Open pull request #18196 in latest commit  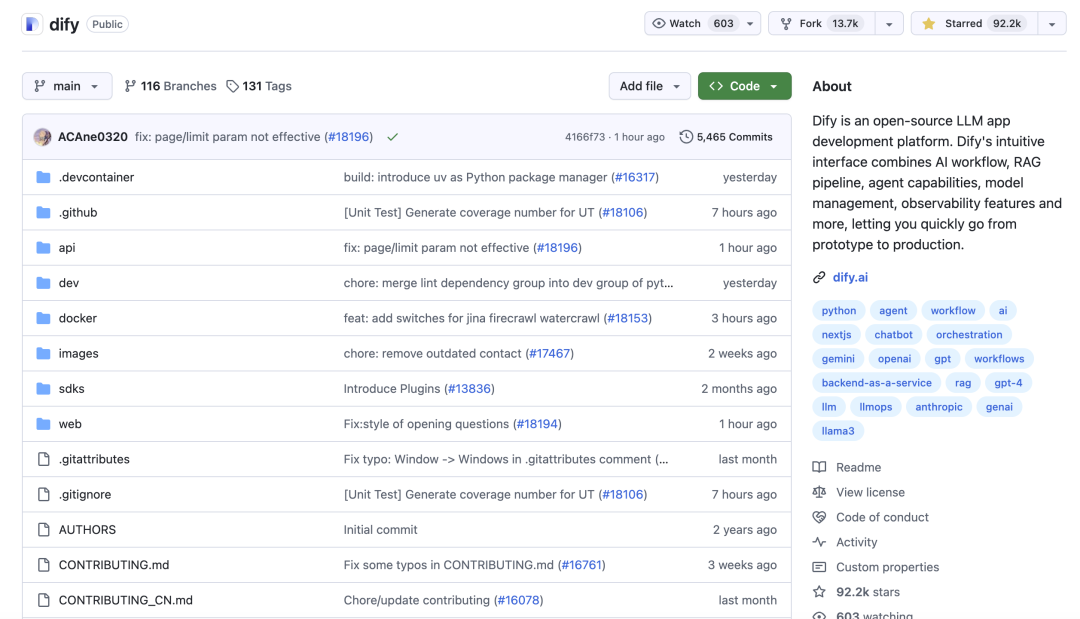coord(349,137)
